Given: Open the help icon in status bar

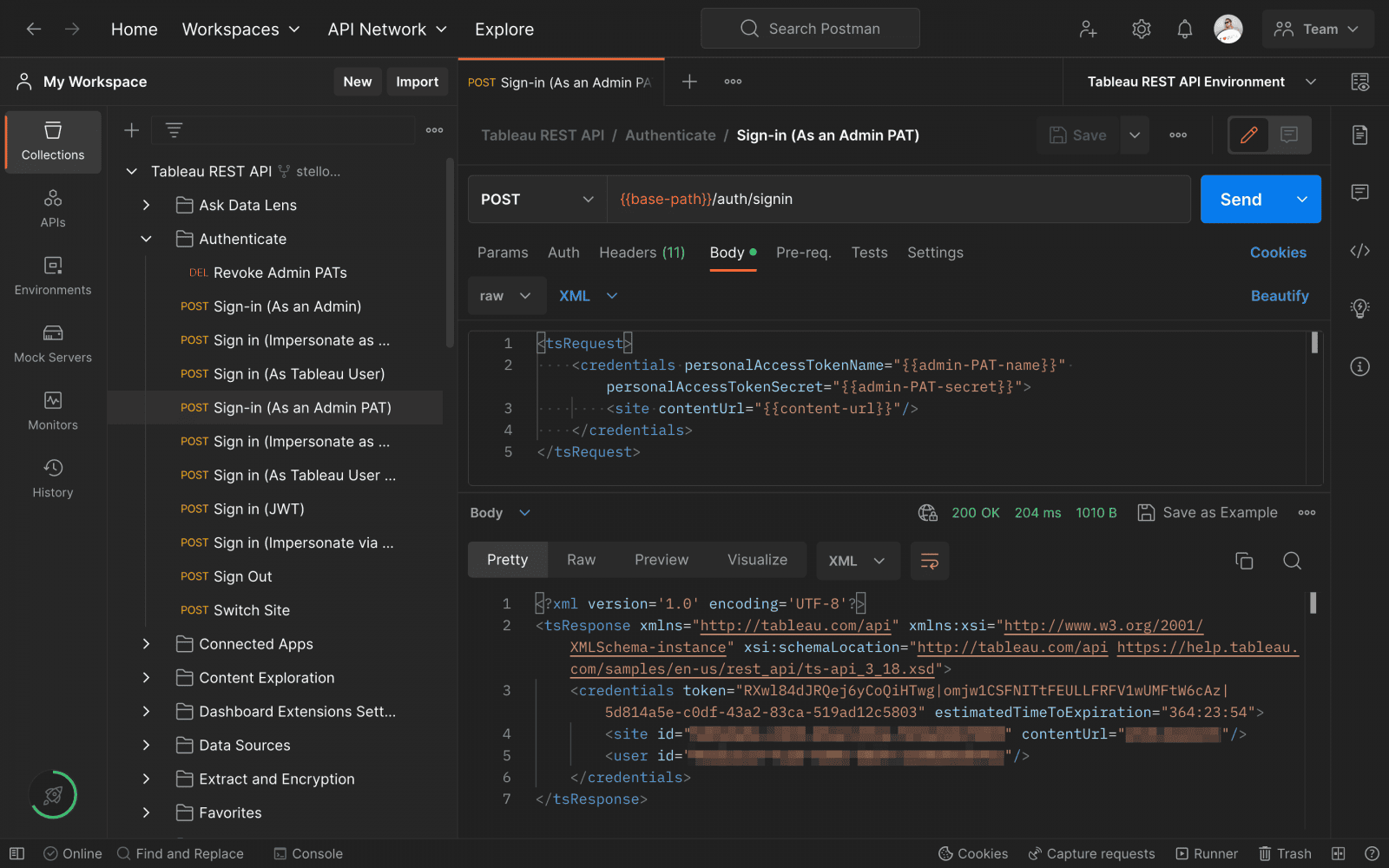Looking at the screenshot, I should coord(1372,854).
